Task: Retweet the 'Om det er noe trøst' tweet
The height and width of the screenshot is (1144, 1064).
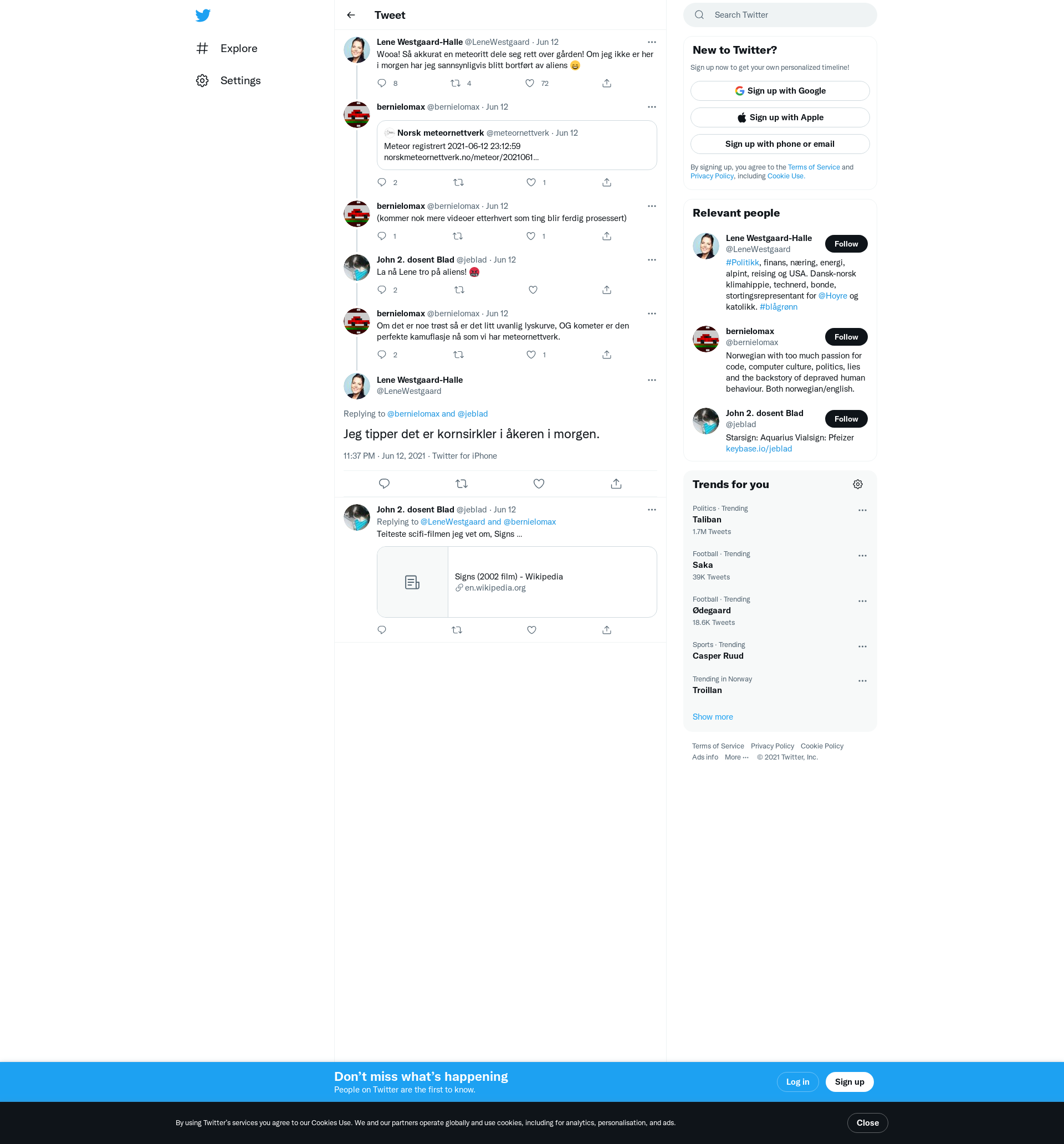Action: 459,355
